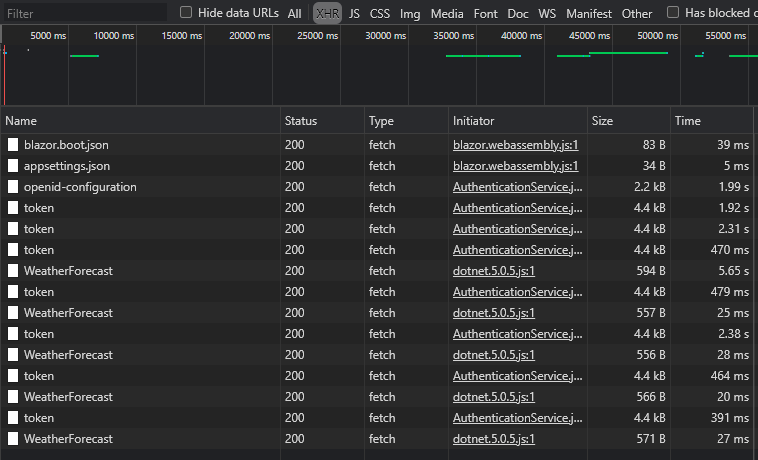
Task: Enable the Hide data URLs checkbox
Action: pos(186,13)
